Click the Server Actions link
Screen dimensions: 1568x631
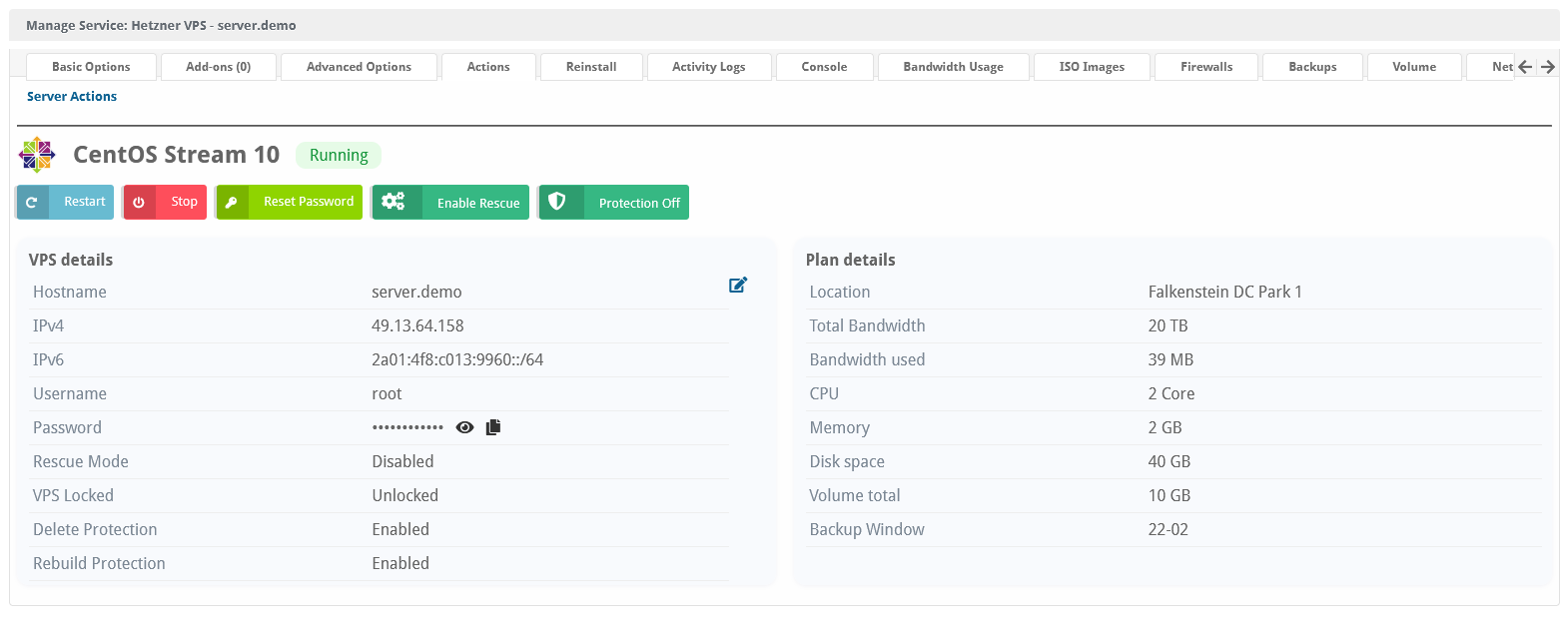(72, 97)
